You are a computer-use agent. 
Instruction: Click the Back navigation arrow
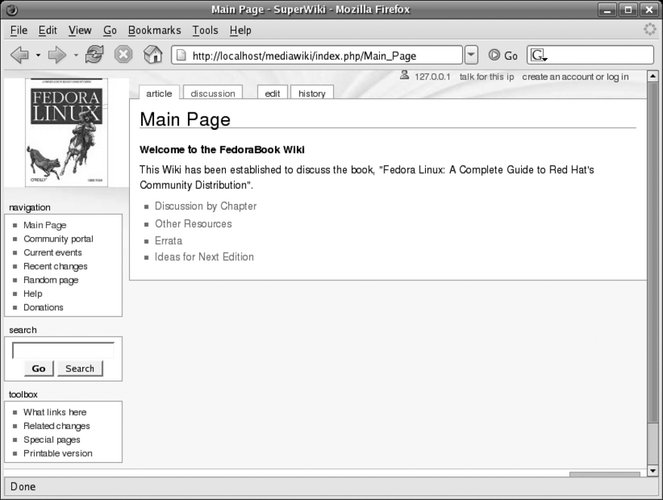[19, 55]
